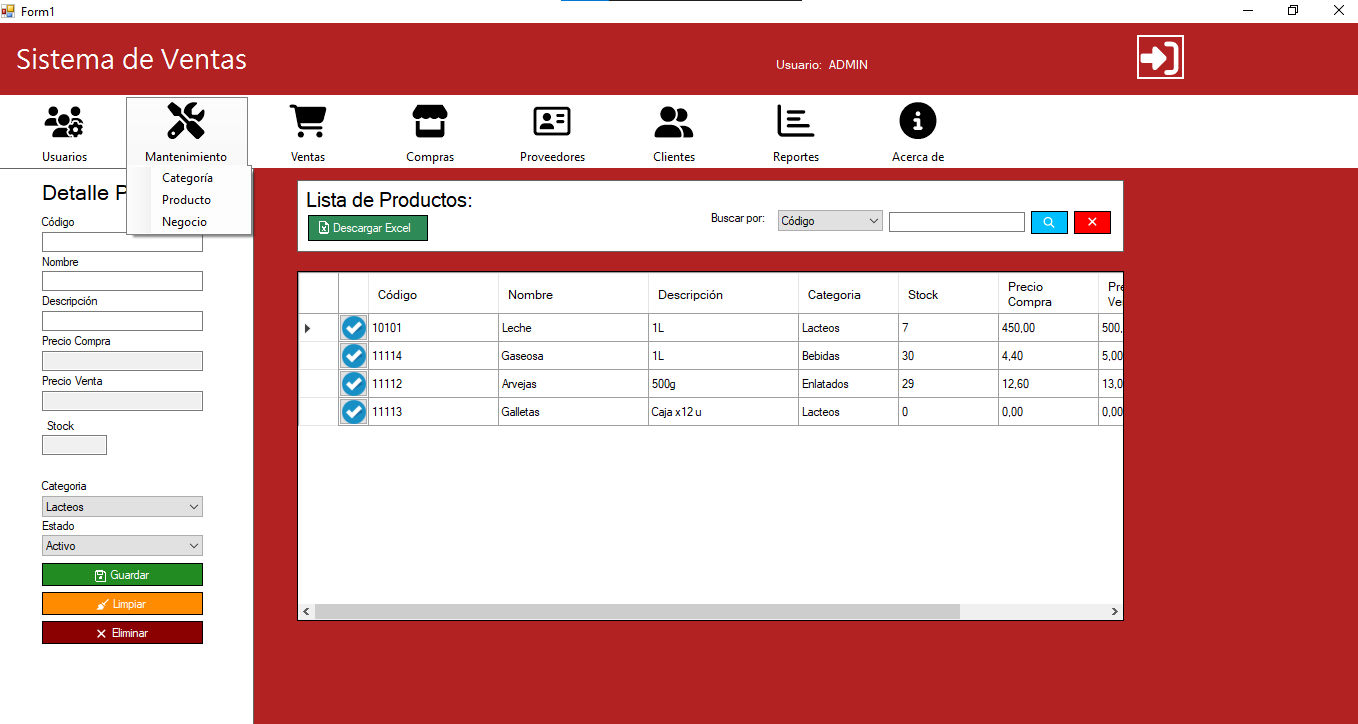Open the Estado dropdown showing Activo
This screenshot has height=724, width=1358.
[x=122, y=546]
